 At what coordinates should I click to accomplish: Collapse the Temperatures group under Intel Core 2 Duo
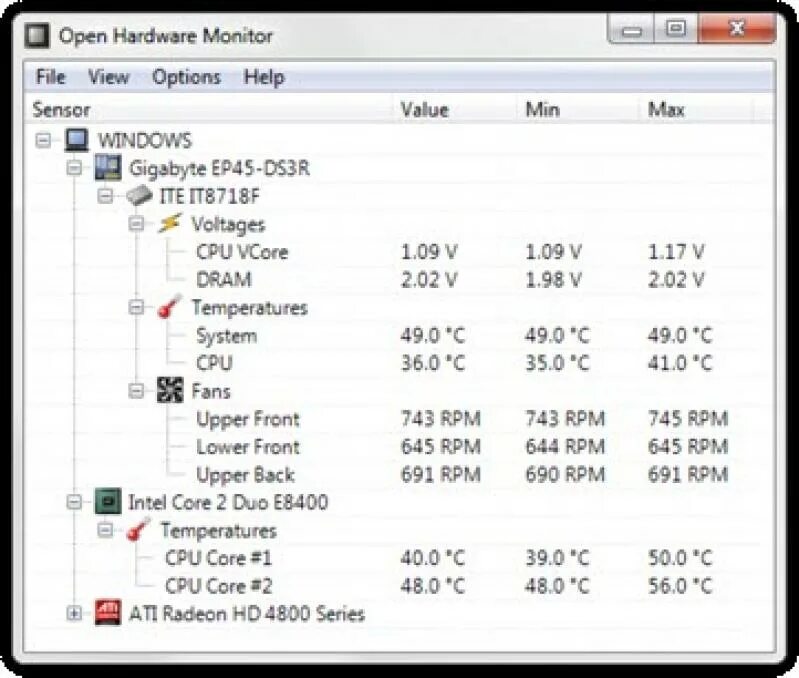105,530
